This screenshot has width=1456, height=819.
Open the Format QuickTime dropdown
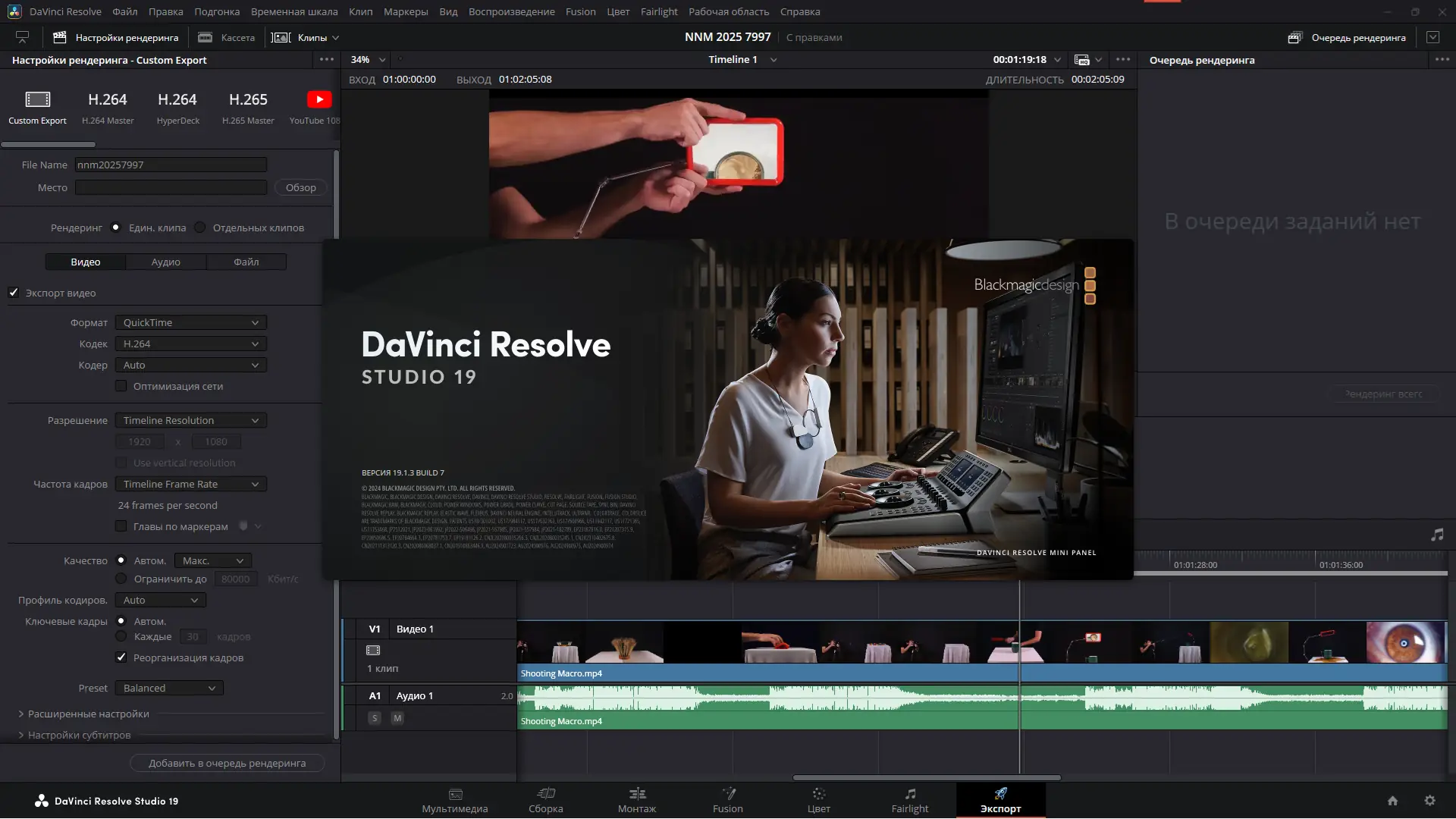click(190, 322)
